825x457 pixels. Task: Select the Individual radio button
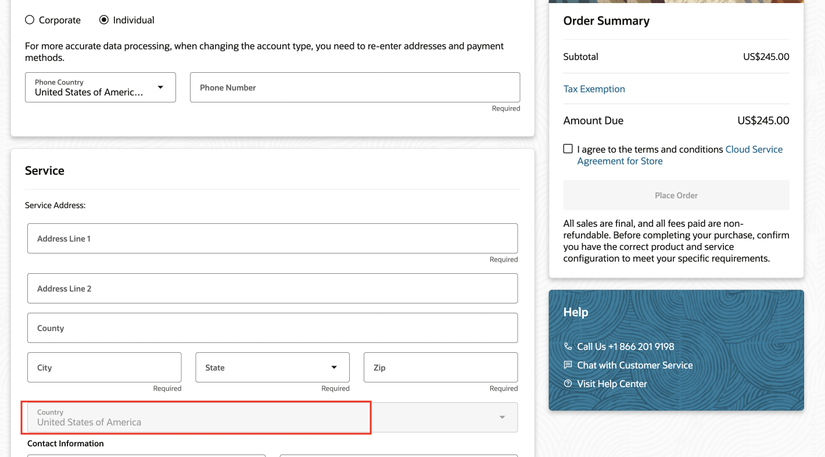click(104, 20)
